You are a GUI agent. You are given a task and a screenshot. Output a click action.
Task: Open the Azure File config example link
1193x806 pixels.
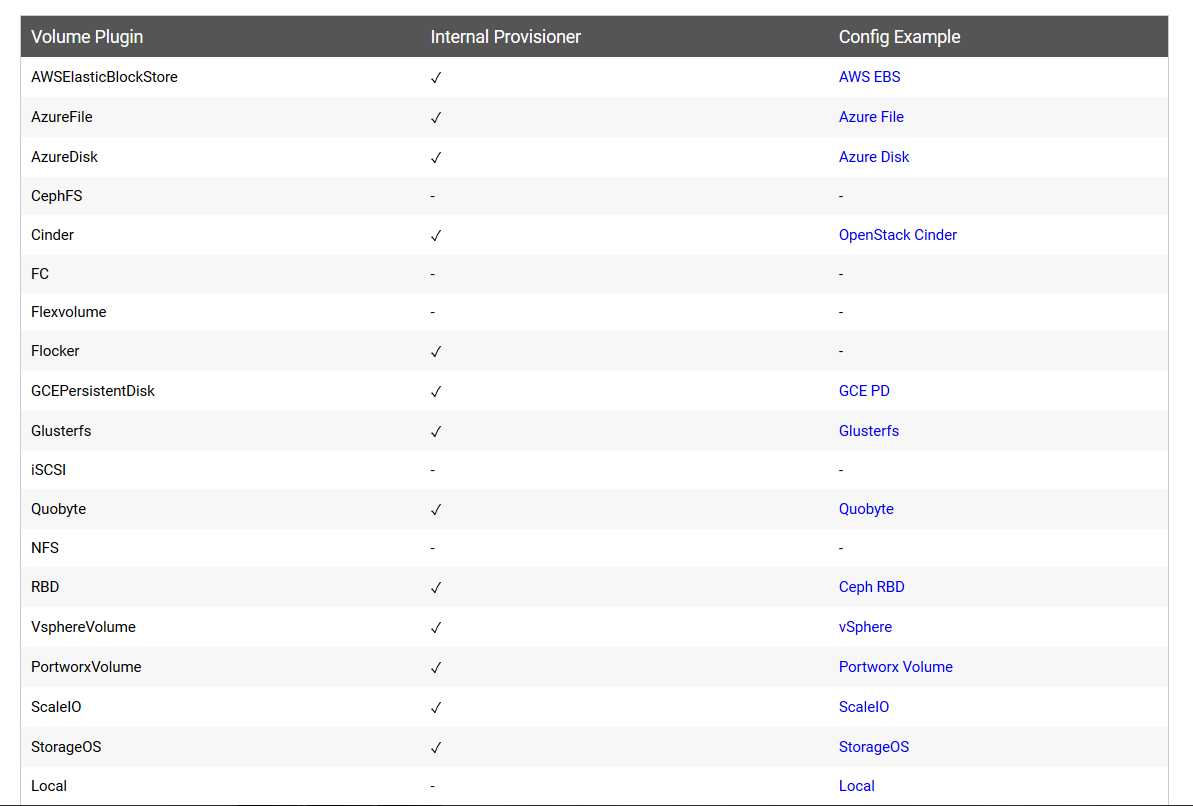point(870,117)
